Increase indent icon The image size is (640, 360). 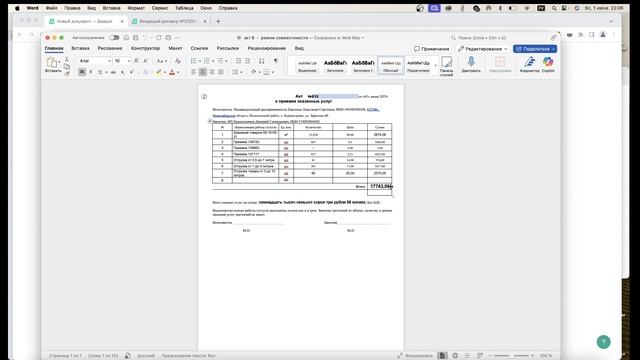tap(248, 61)
